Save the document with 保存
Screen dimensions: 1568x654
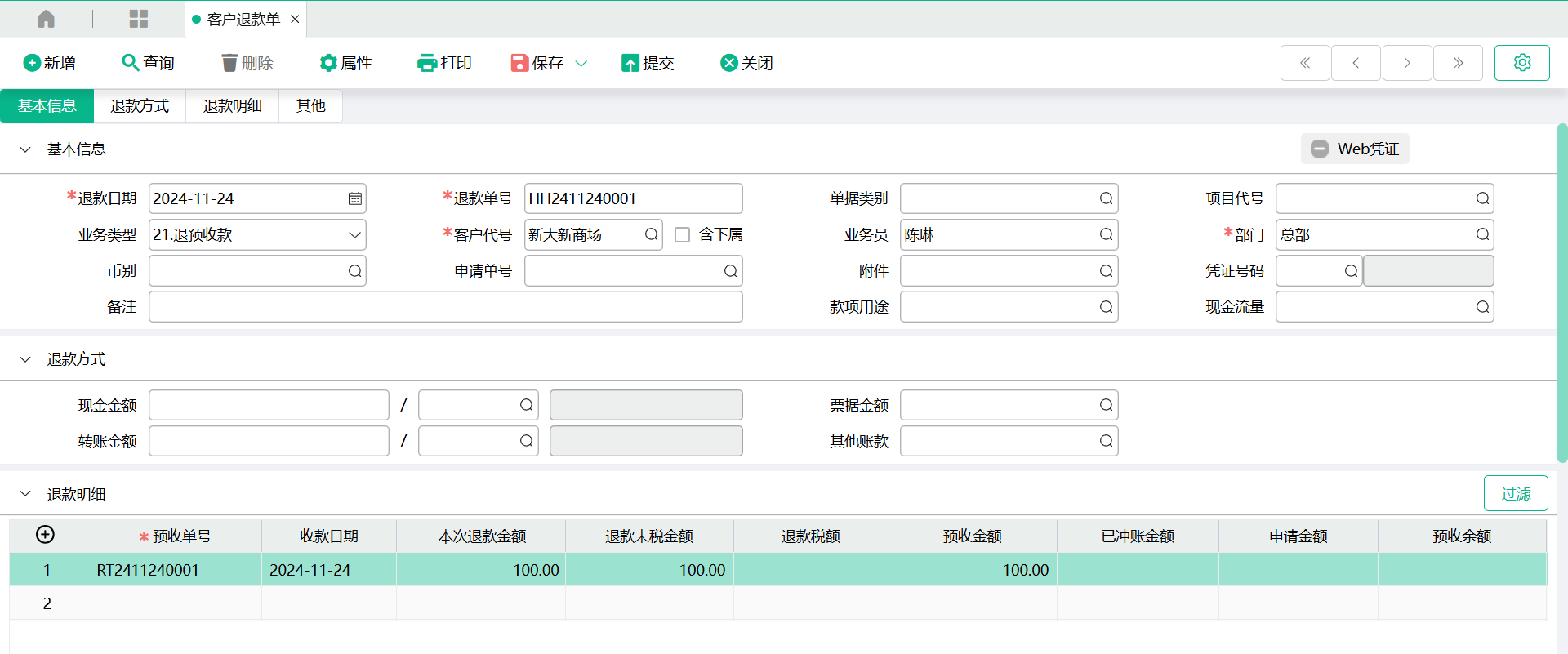click(537, 63)
